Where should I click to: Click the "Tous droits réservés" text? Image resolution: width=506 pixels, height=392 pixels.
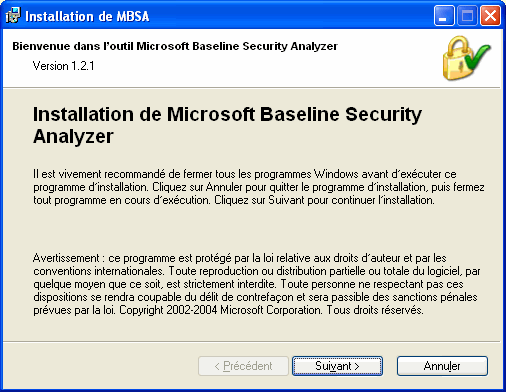[x=375, y=310]
